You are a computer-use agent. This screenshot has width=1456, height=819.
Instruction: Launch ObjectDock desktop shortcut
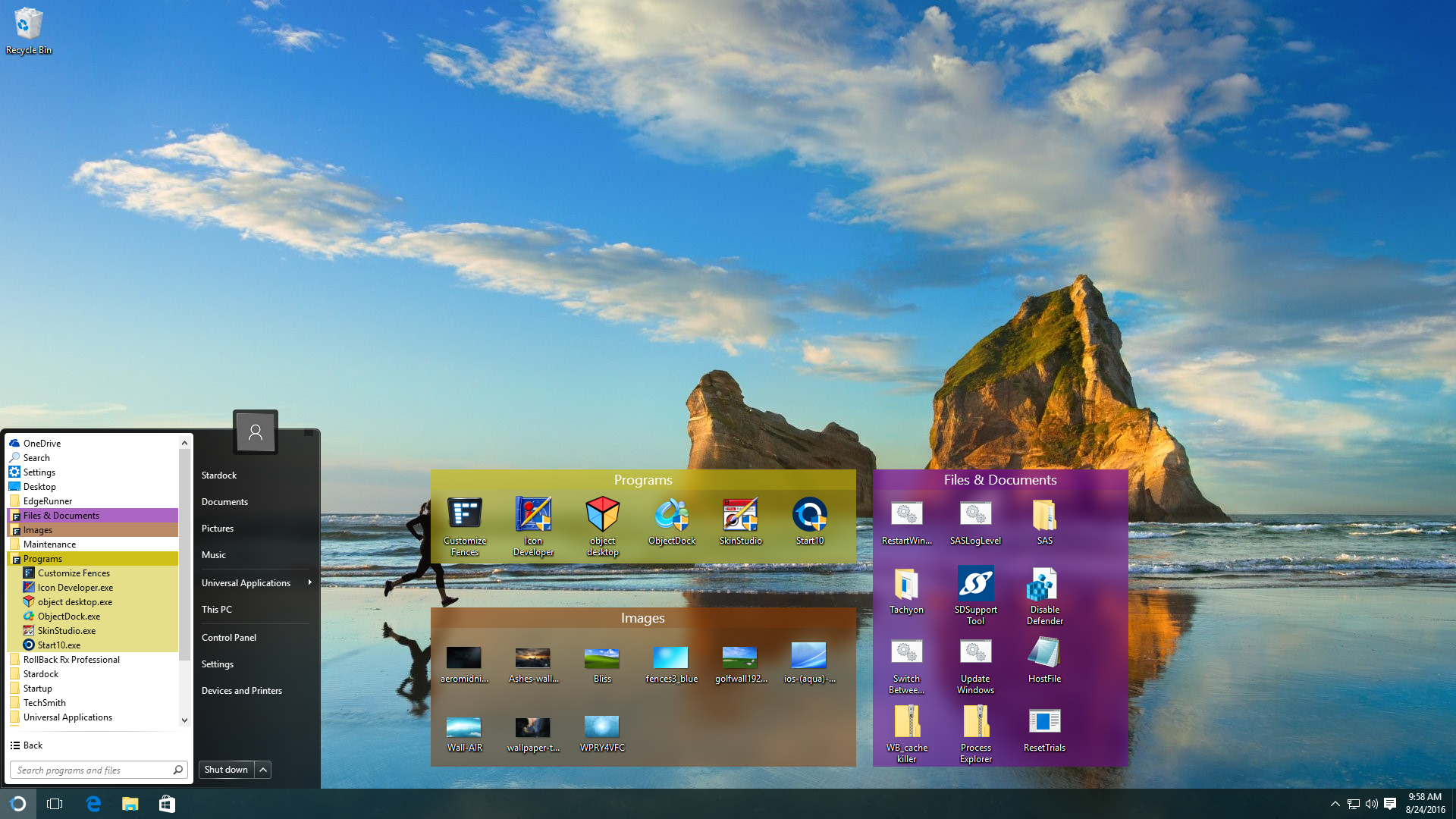click(x=671, y=515)
